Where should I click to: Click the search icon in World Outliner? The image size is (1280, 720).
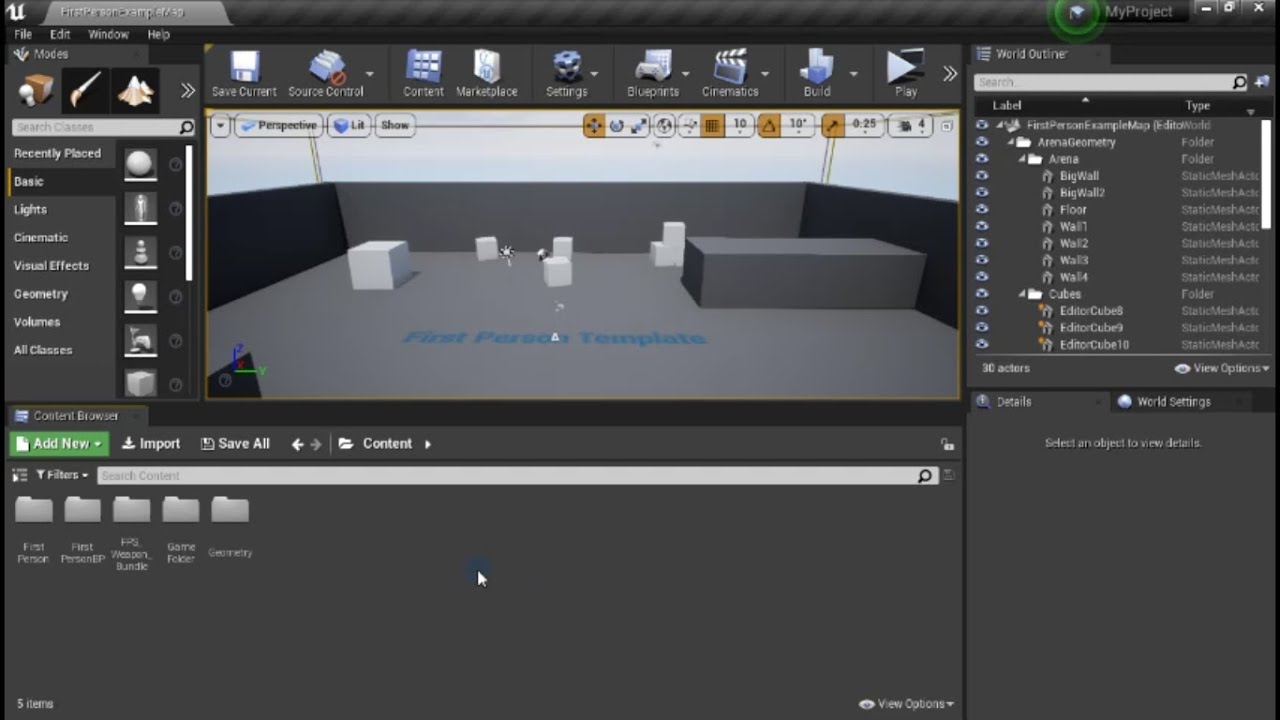(1240, 82)
